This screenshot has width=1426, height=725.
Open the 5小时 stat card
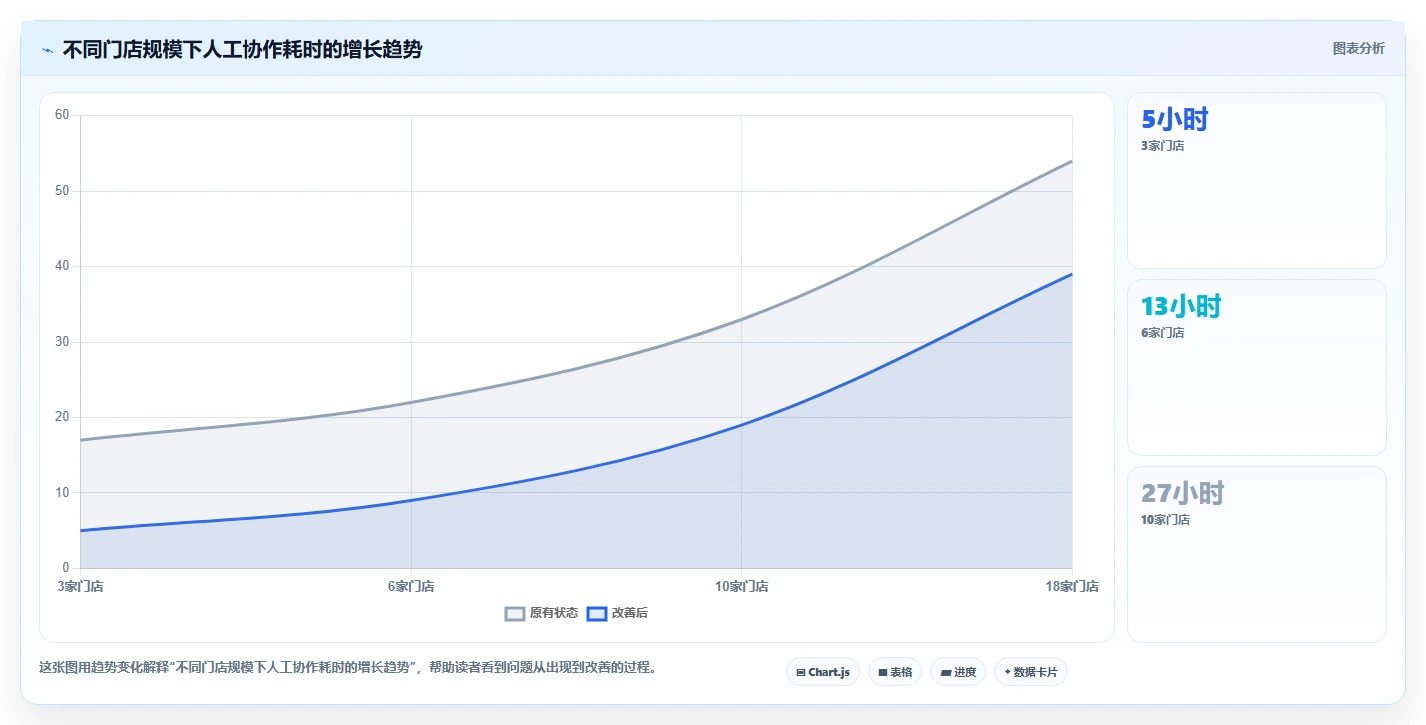[1257, 180]
